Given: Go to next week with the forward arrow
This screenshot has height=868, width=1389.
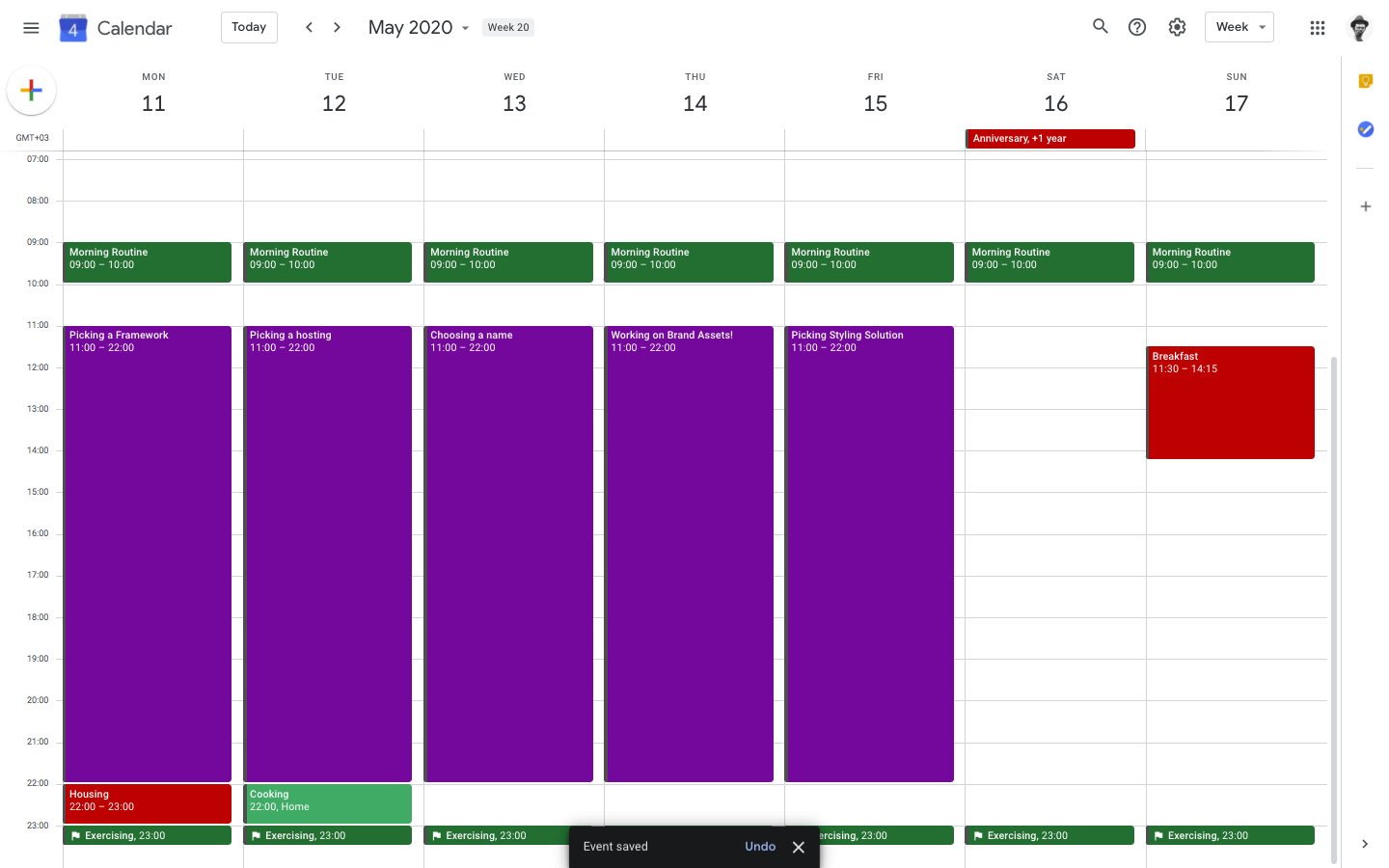Looking at the screenshot, I should click(x=336, y=27).
